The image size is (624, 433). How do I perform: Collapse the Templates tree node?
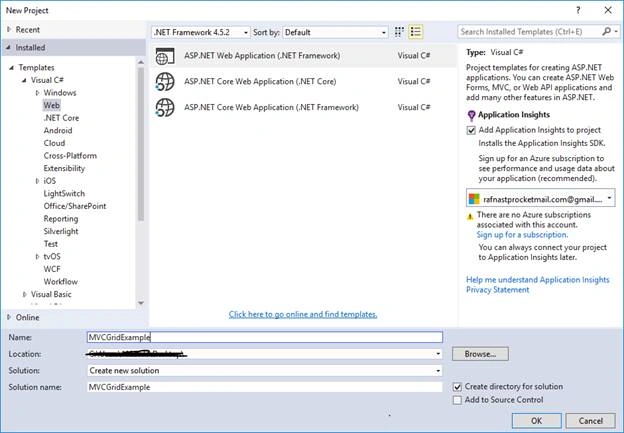point(12,68)
